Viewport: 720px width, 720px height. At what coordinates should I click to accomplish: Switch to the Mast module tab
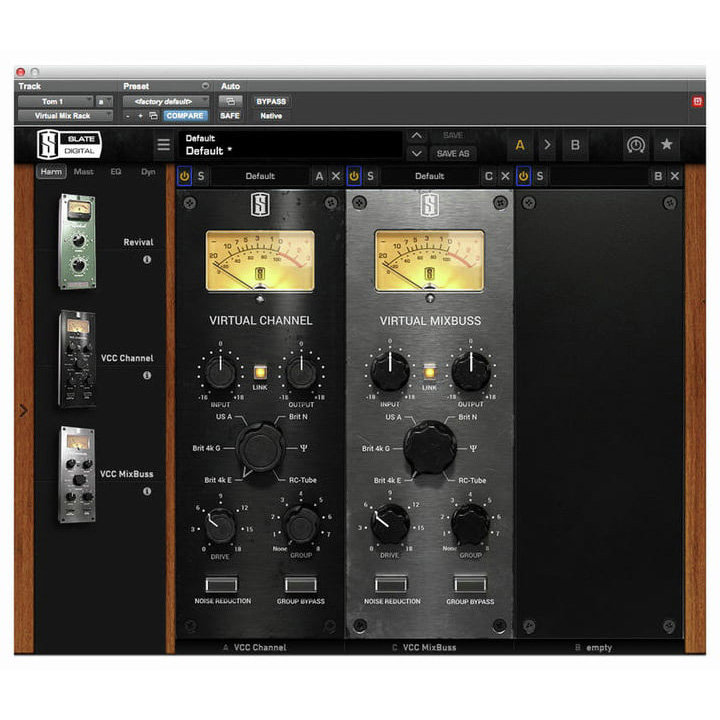84,172
